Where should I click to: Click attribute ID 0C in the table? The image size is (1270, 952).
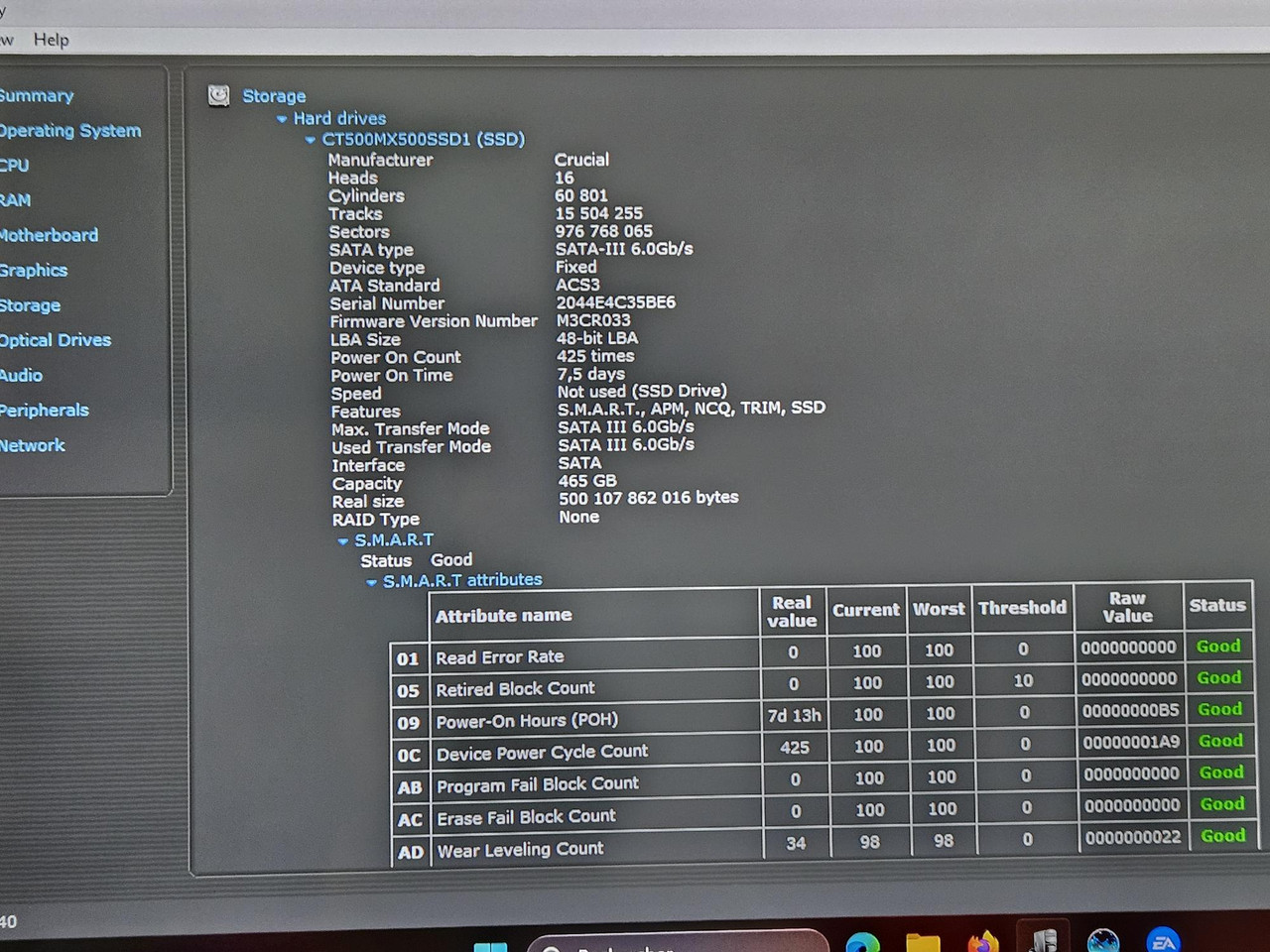pyautogui.click(x=409, y=756)
